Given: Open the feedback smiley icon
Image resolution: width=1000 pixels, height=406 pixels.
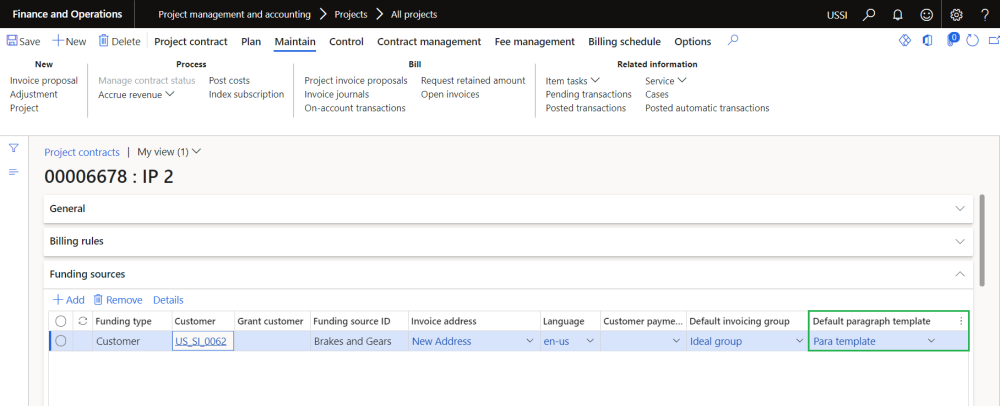Looking at the screenshot, I should click(926, 14).
